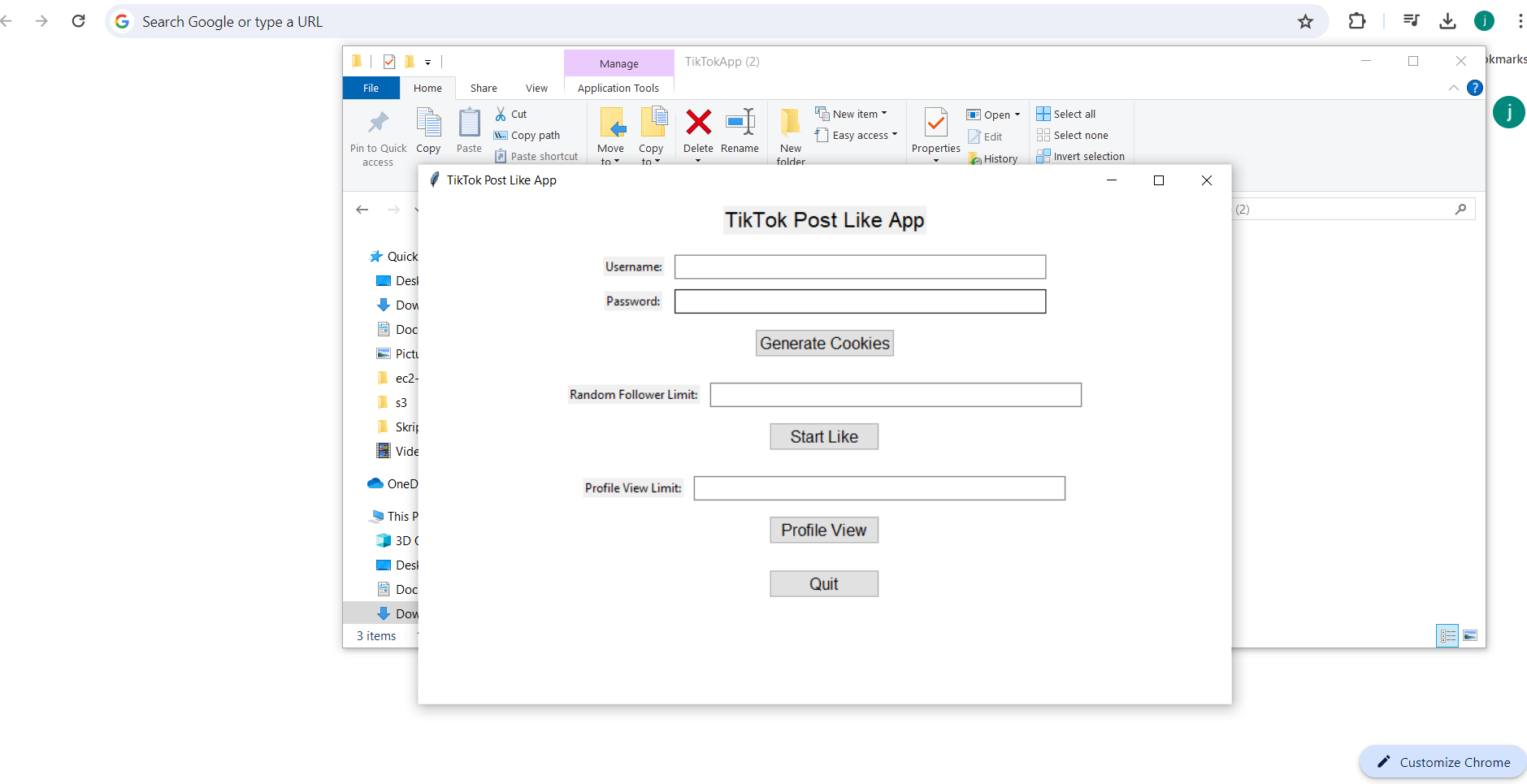This screenshot has width=1527, height=784.
Task: Select OneDrive in navigation pane
Action: point(393,484)
